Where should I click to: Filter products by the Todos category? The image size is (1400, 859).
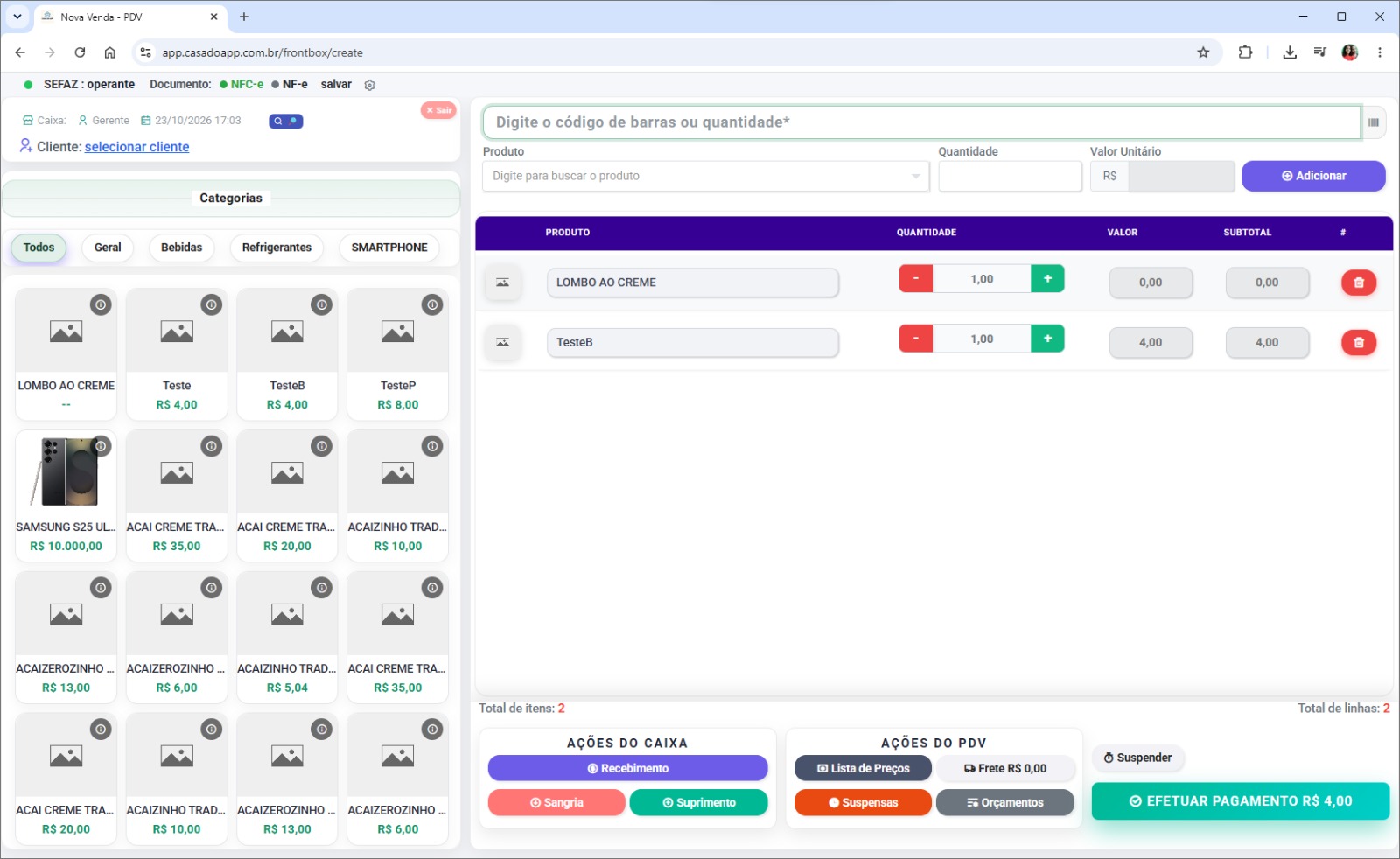38,248
